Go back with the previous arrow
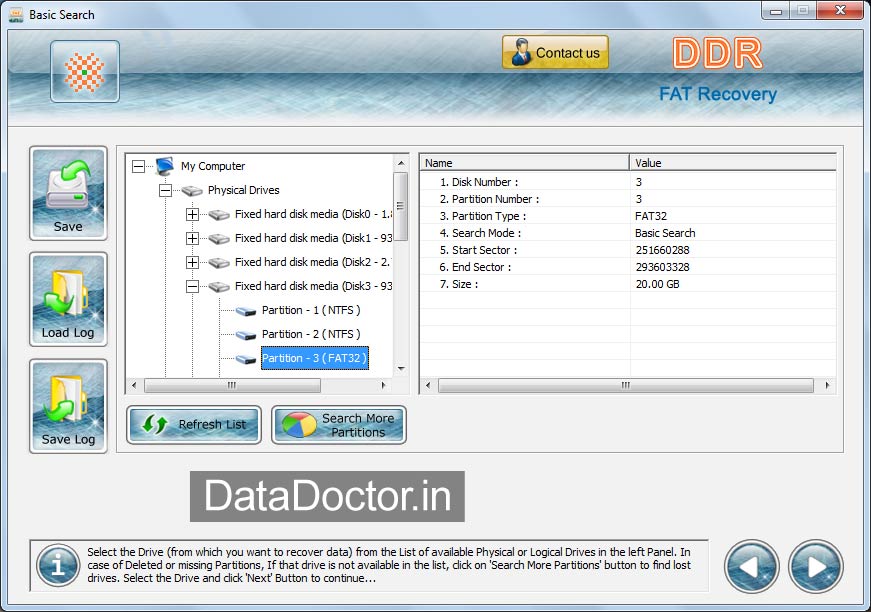The height and width of the screenshot is (612, 871). tap(752, 566)
